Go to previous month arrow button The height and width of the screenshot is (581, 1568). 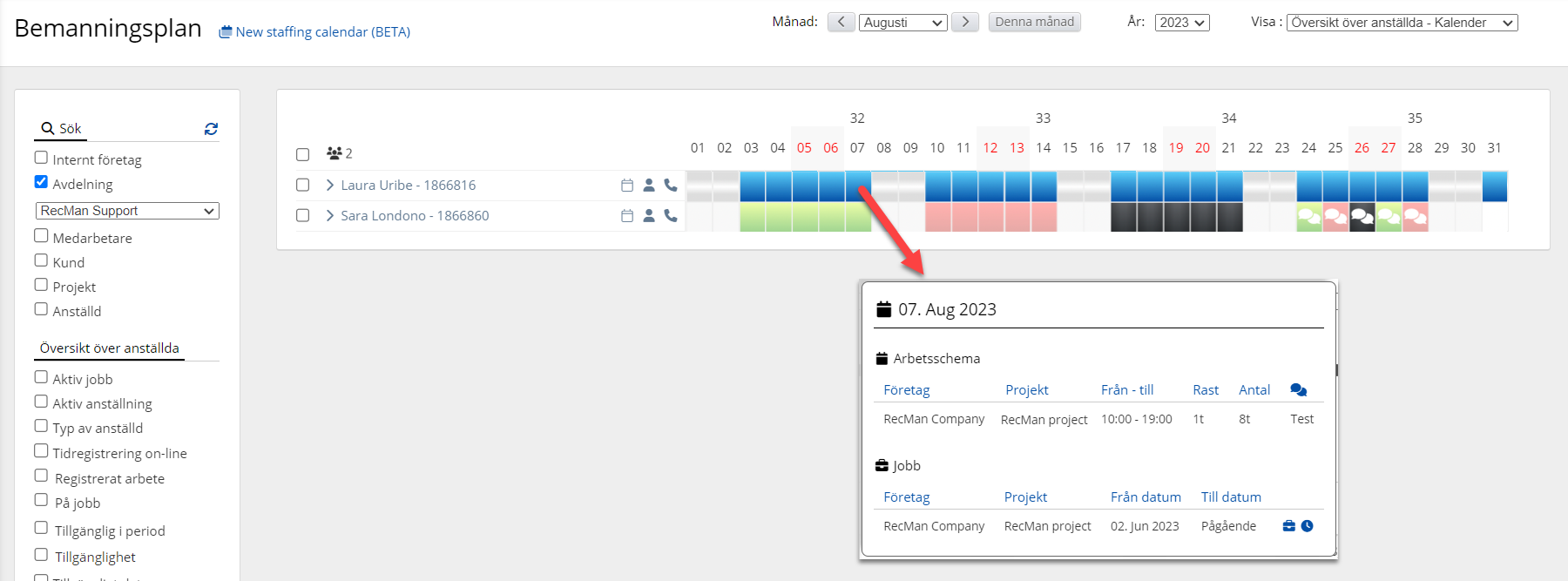(x=841, y=23)
